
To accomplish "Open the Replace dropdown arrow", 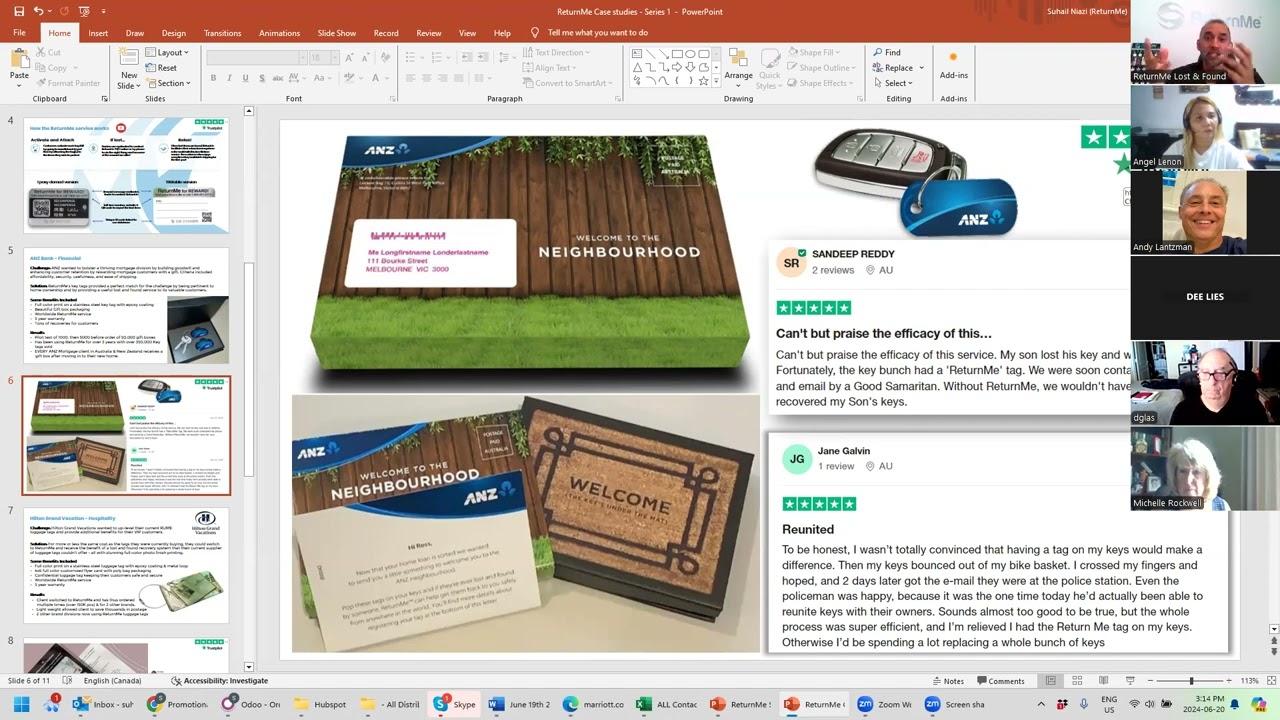I will tap(921, 68).
